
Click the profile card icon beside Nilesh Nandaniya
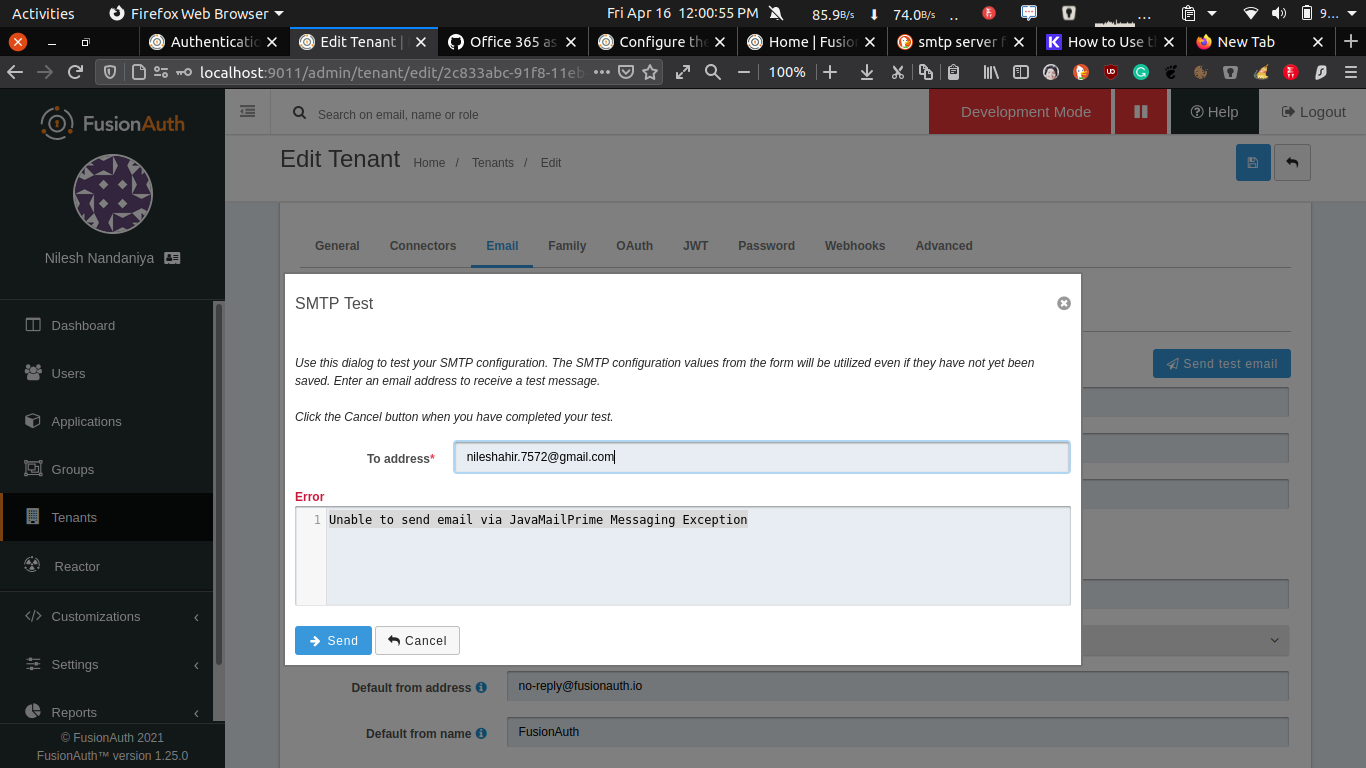point(172,258)
